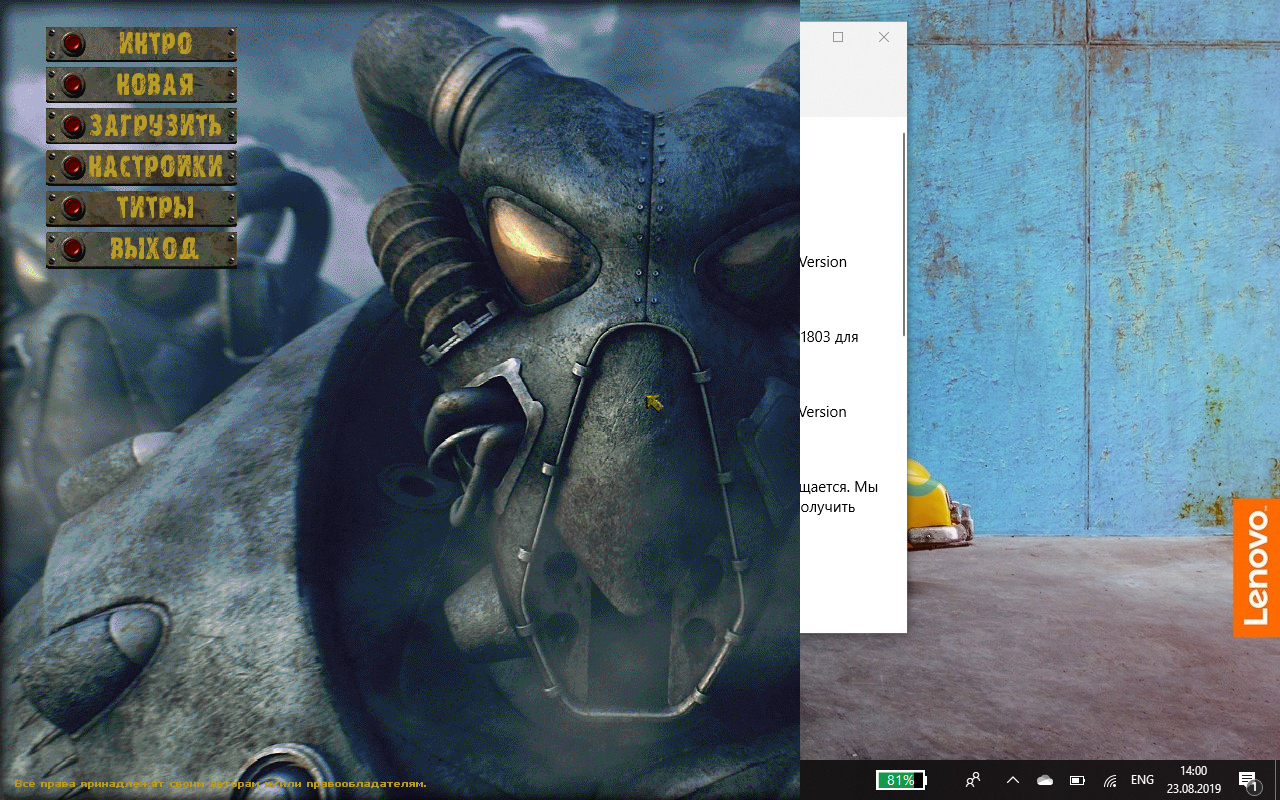The height and width of the screenshot is (800, 1280).
Task: Click the green 81% battery indicator in taskbar
Action: [901, 780]
